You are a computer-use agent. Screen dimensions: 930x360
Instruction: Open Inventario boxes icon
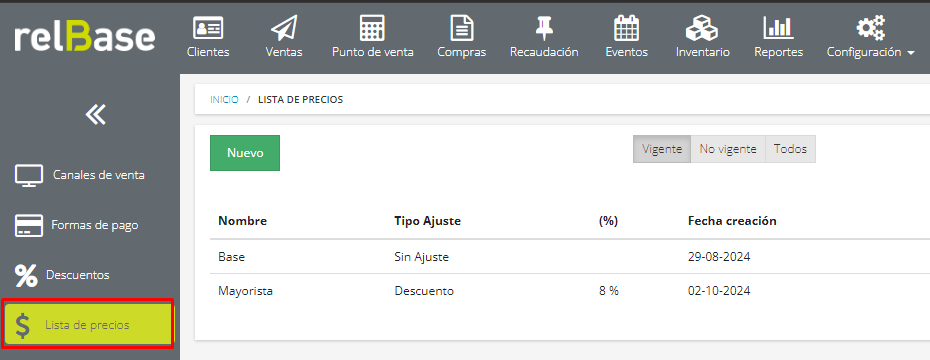[702, 28]
